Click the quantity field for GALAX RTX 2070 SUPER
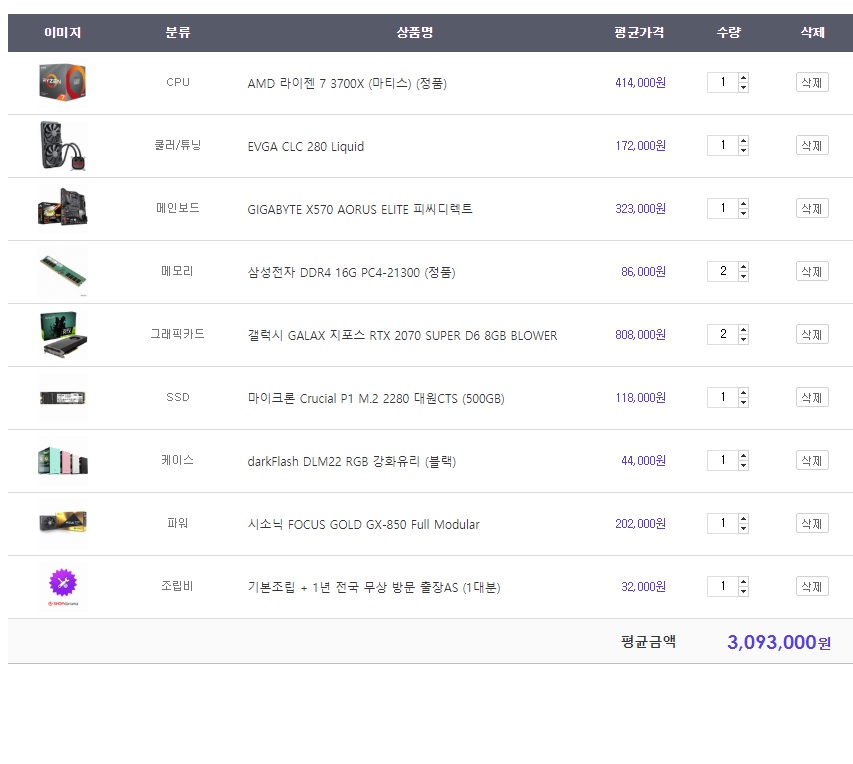The width and height of the screenshot is (853, 764). coord(722,335)
